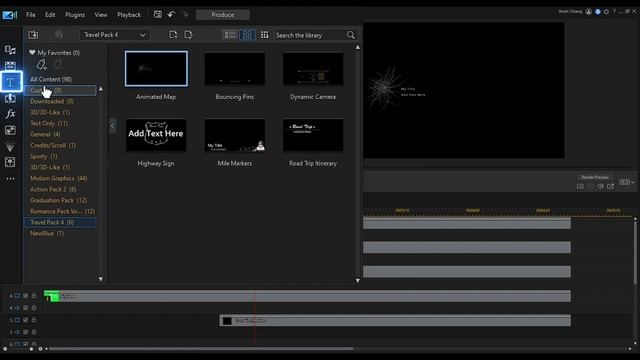Image resolution: width=640 pixels, height=360 pixels.
Task: Select the Highway Sign title thumbnail
Action: (x=156, y=135)
